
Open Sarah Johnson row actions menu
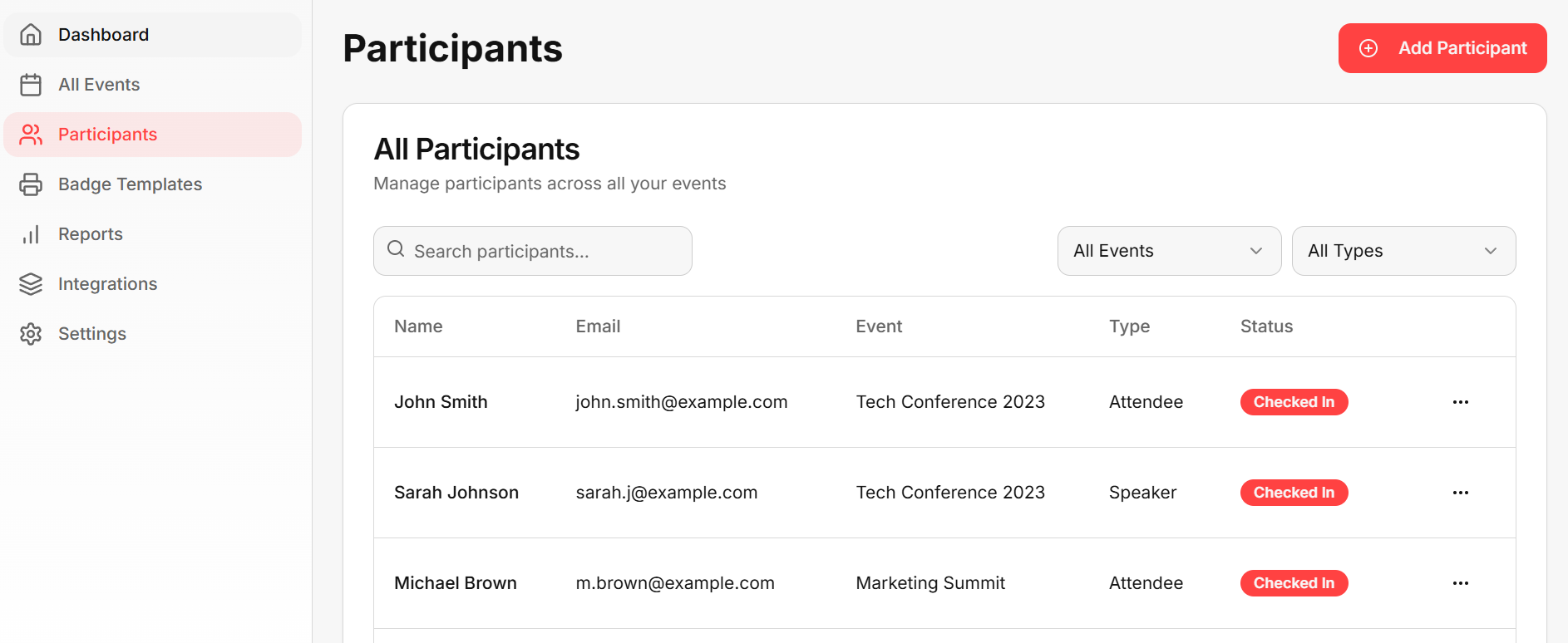point(1461,493)
